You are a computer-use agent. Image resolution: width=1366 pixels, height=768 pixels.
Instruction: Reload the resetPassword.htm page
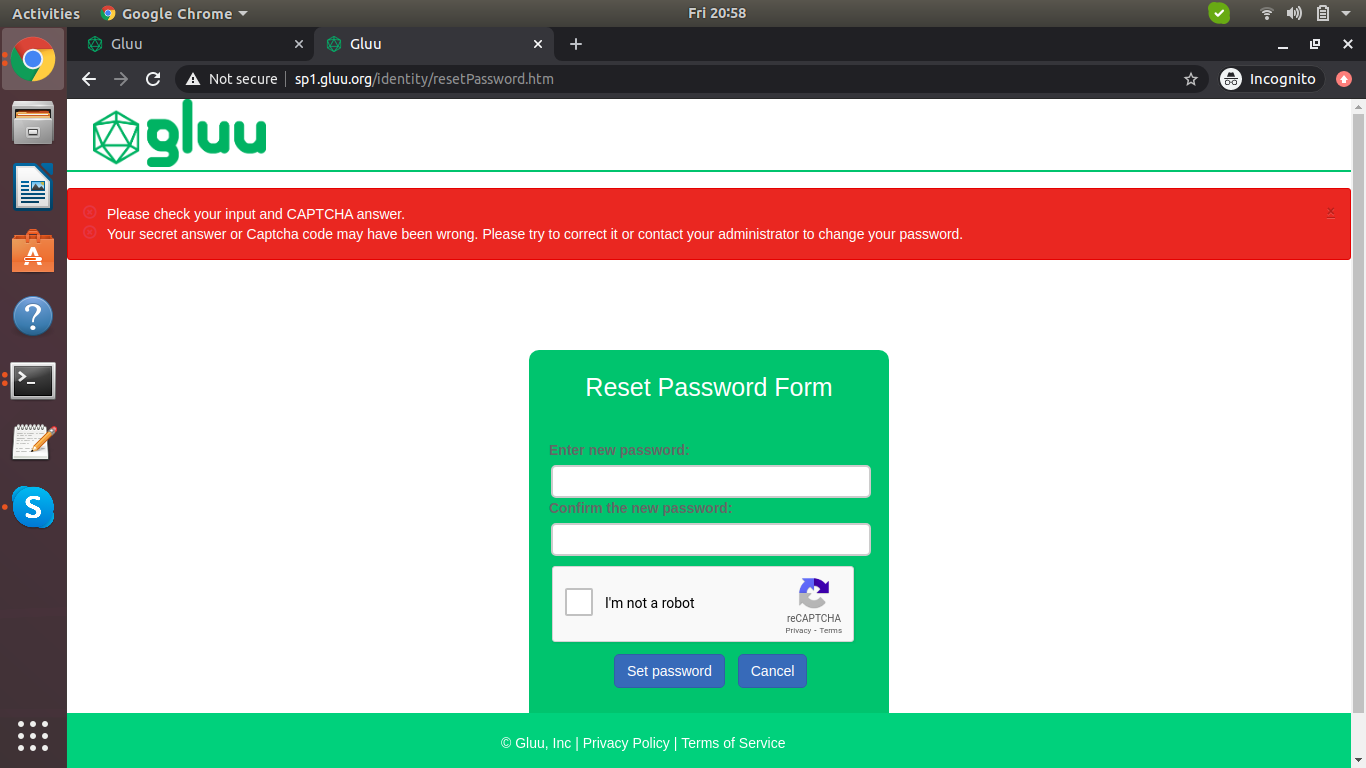pyautogui.click(x=152, y=79)
